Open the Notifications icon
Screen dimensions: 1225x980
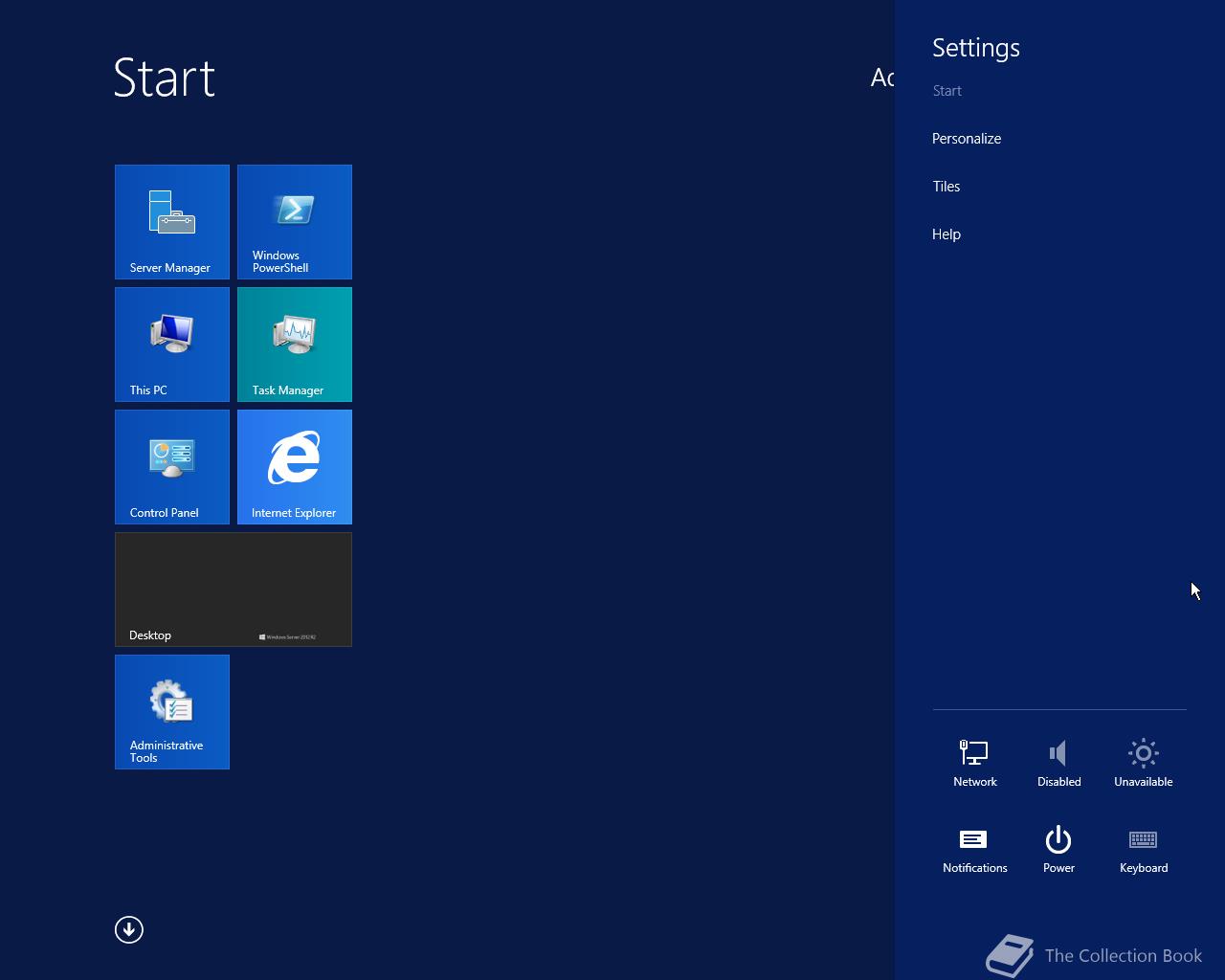[975, 849]
